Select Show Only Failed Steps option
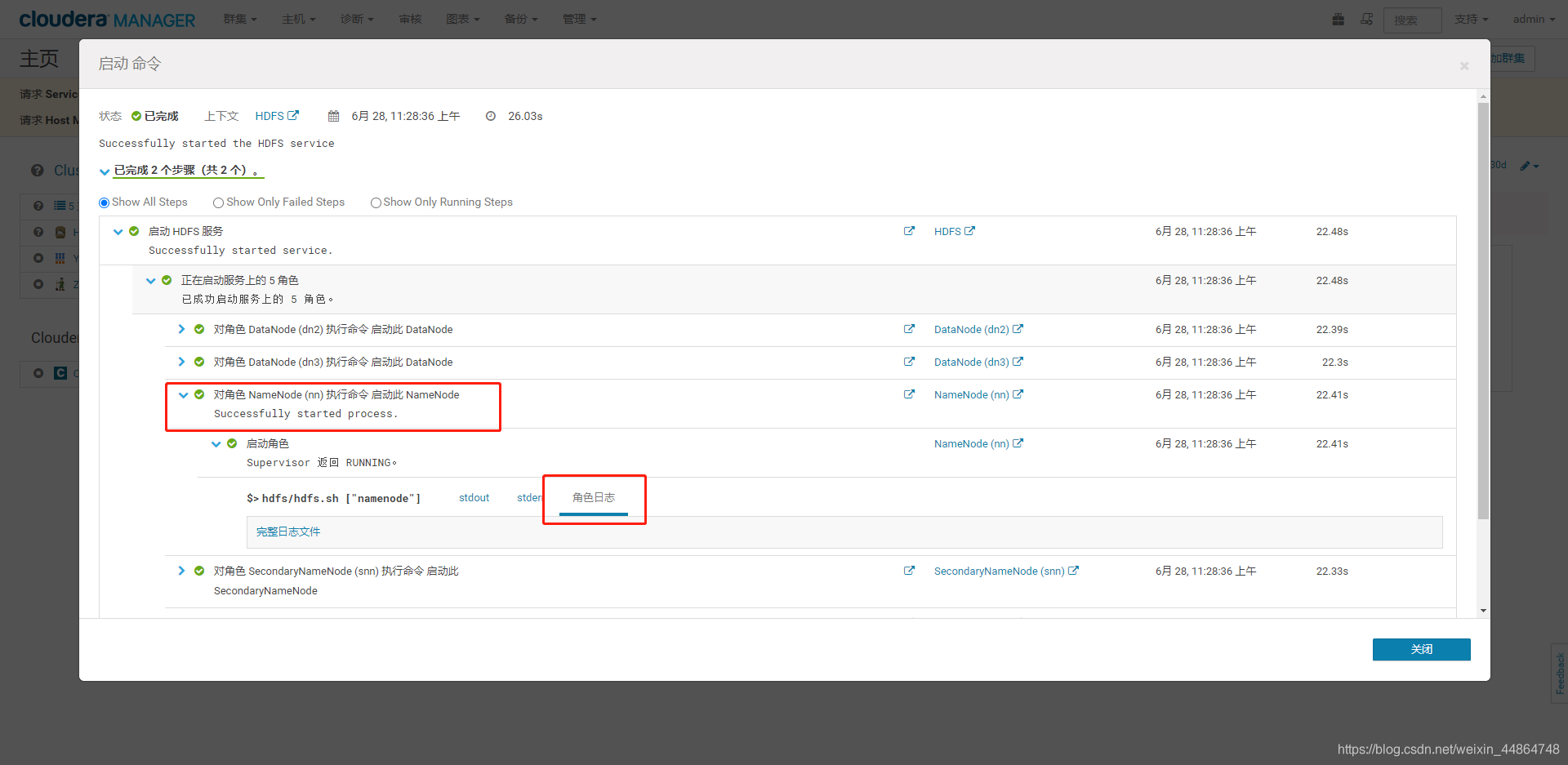 click(x=218, y=202)
